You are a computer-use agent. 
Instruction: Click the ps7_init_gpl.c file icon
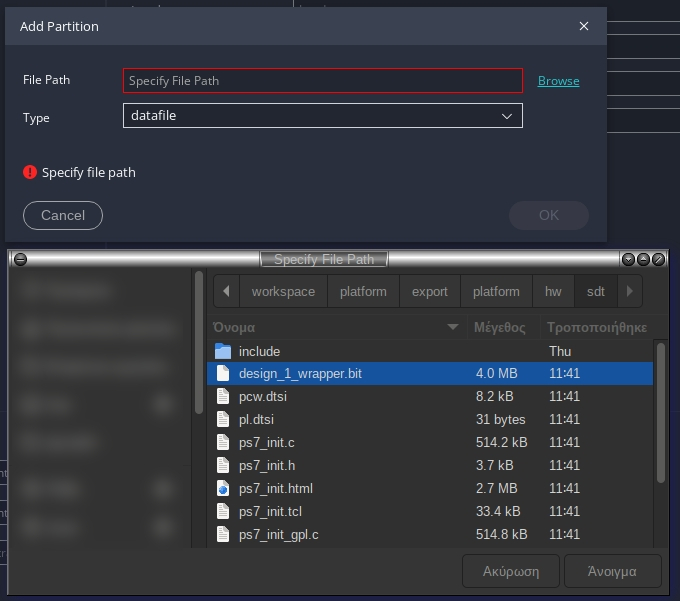223,534
